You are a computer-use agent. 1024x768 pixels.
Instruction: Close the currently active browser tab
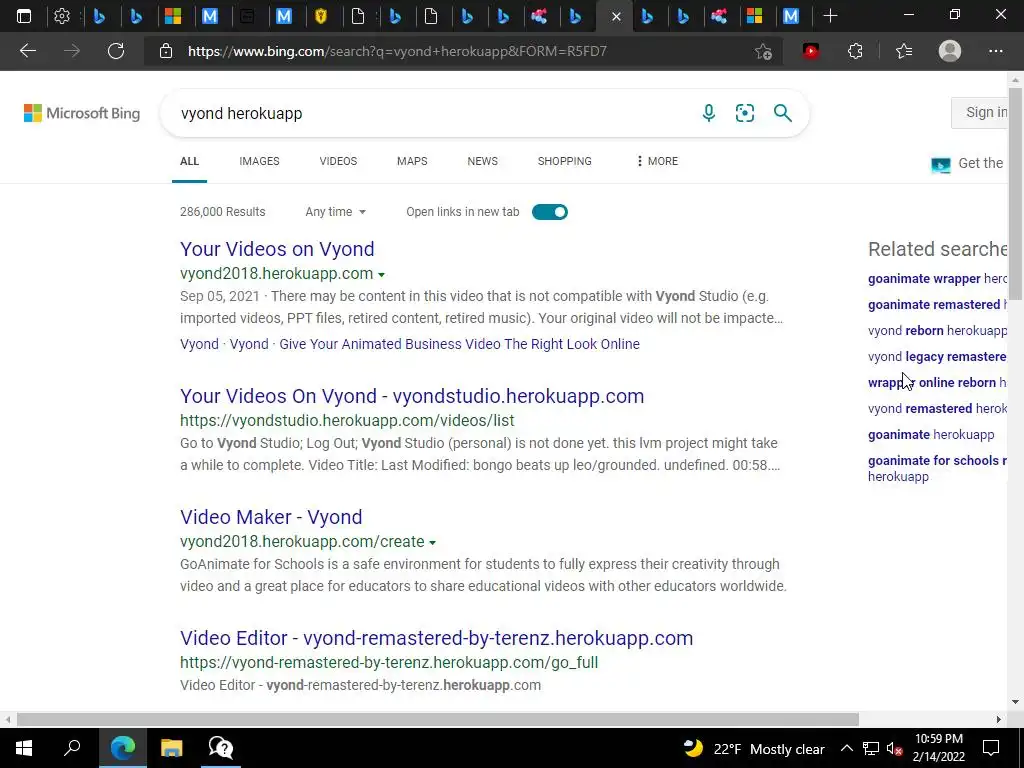(x=616, y=16)
